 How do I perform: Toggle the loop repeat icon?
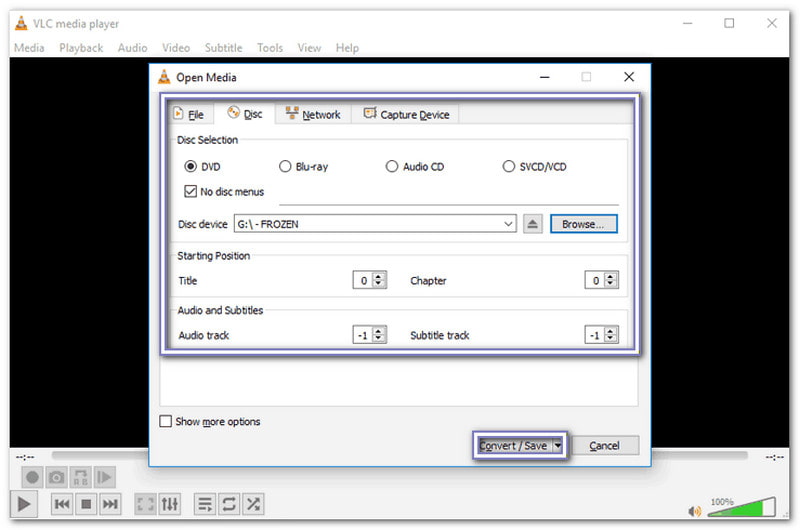(229, 504)
